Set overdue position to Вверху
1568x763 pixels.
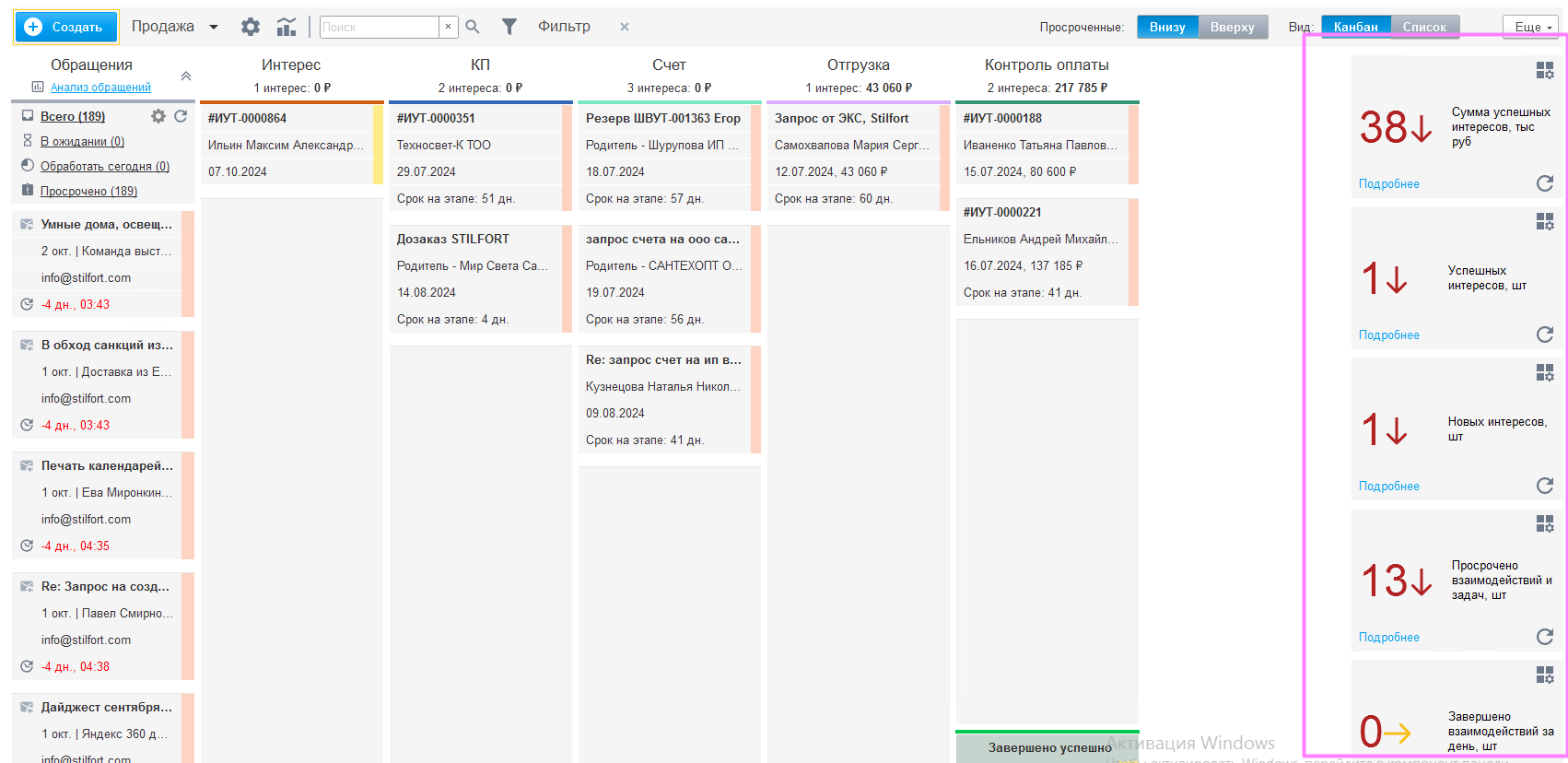point(1232,27)
